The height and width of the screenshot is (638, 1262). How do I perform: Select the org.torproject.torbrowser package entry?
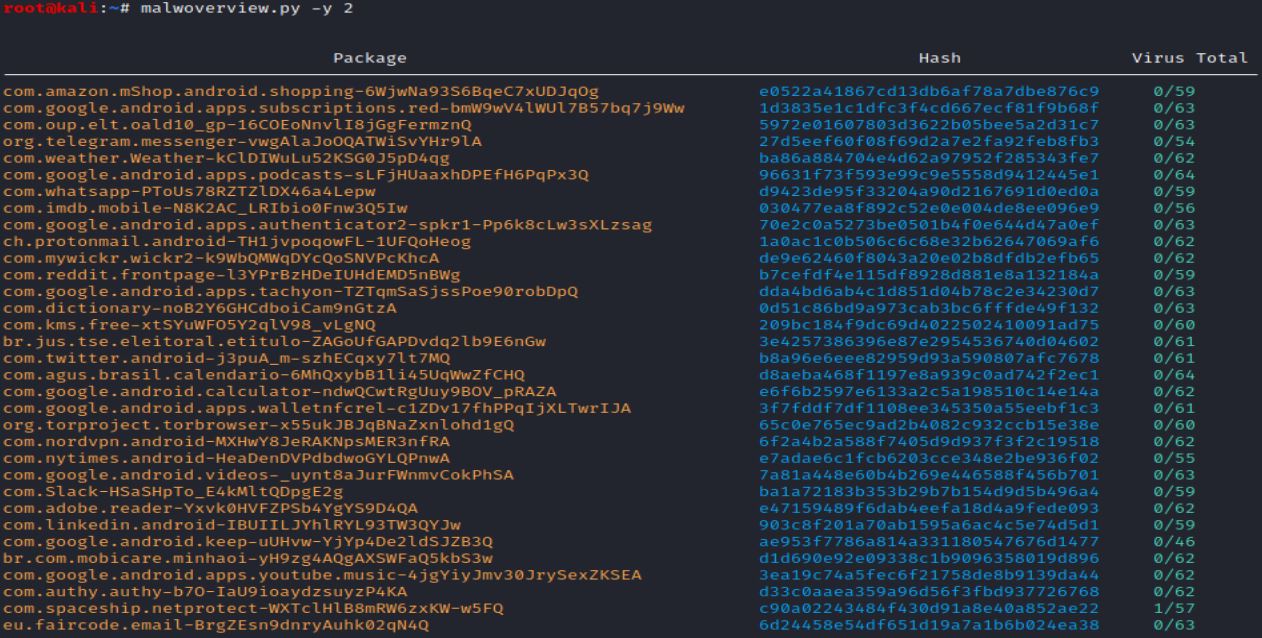click(x=258, y=423)
